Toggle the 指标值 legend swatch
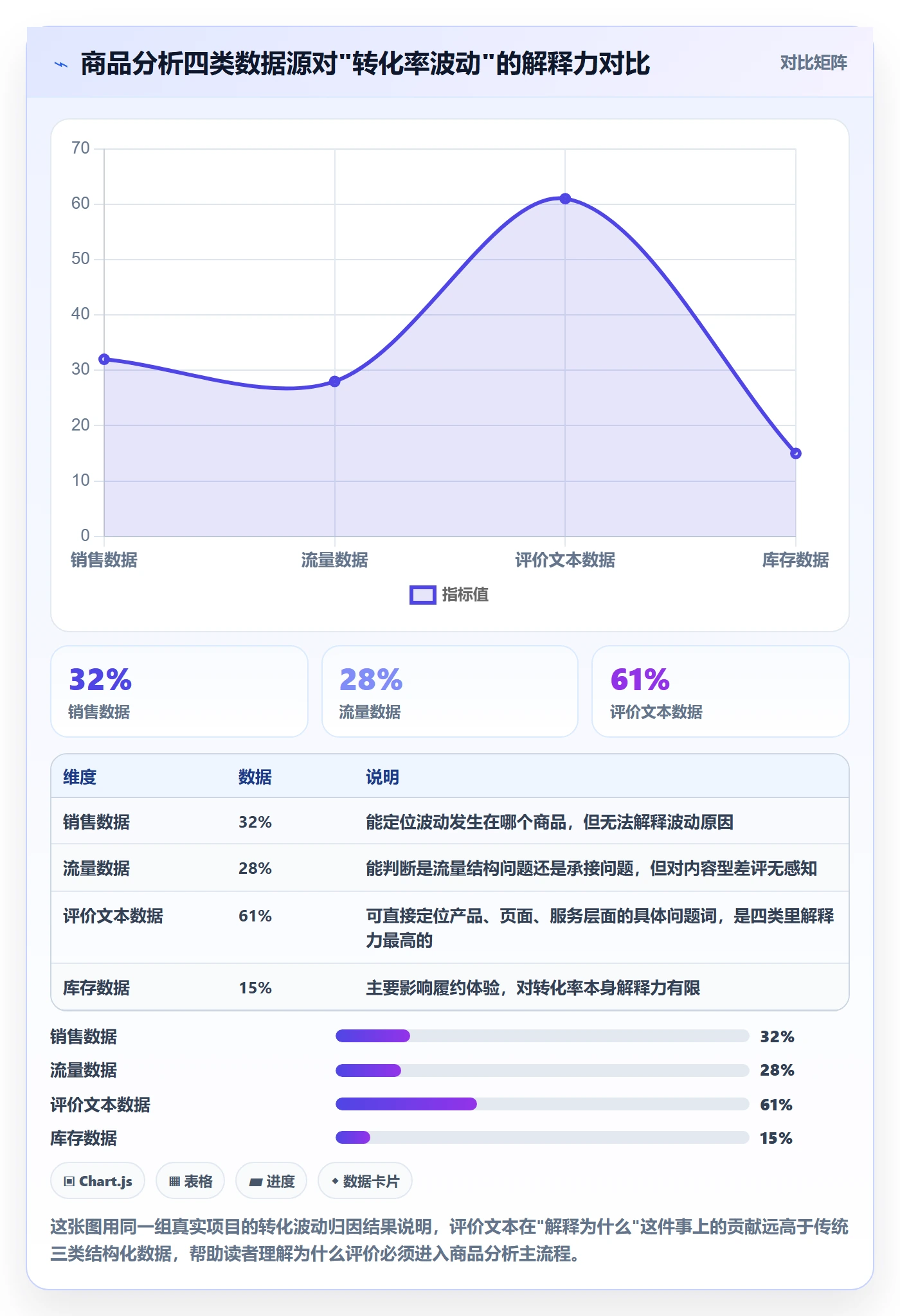The height and width of the screenshot is (1316, 900). [x=423, y=595]
